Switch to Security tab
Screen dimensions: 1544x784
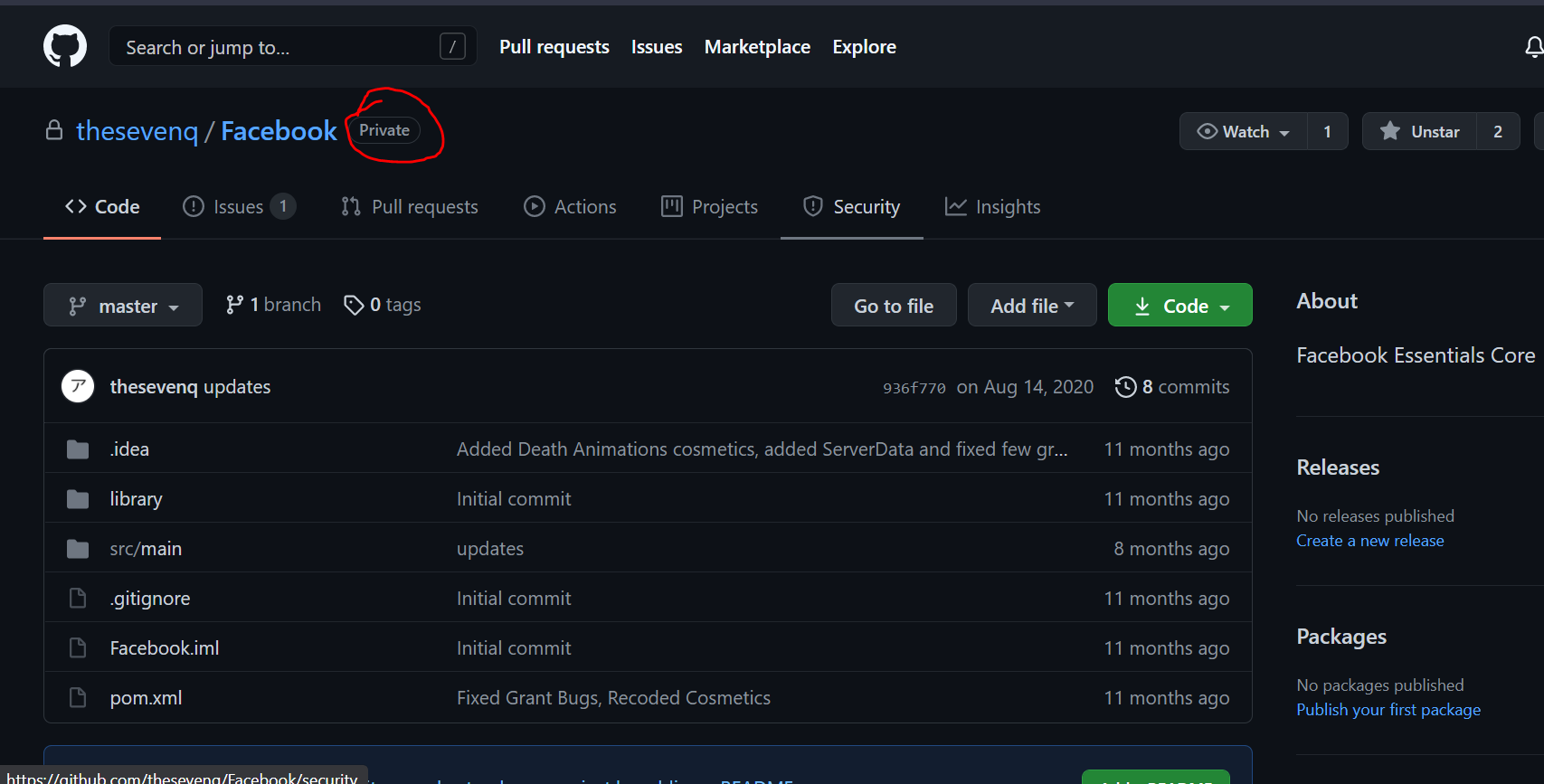(x=851, y=207)
